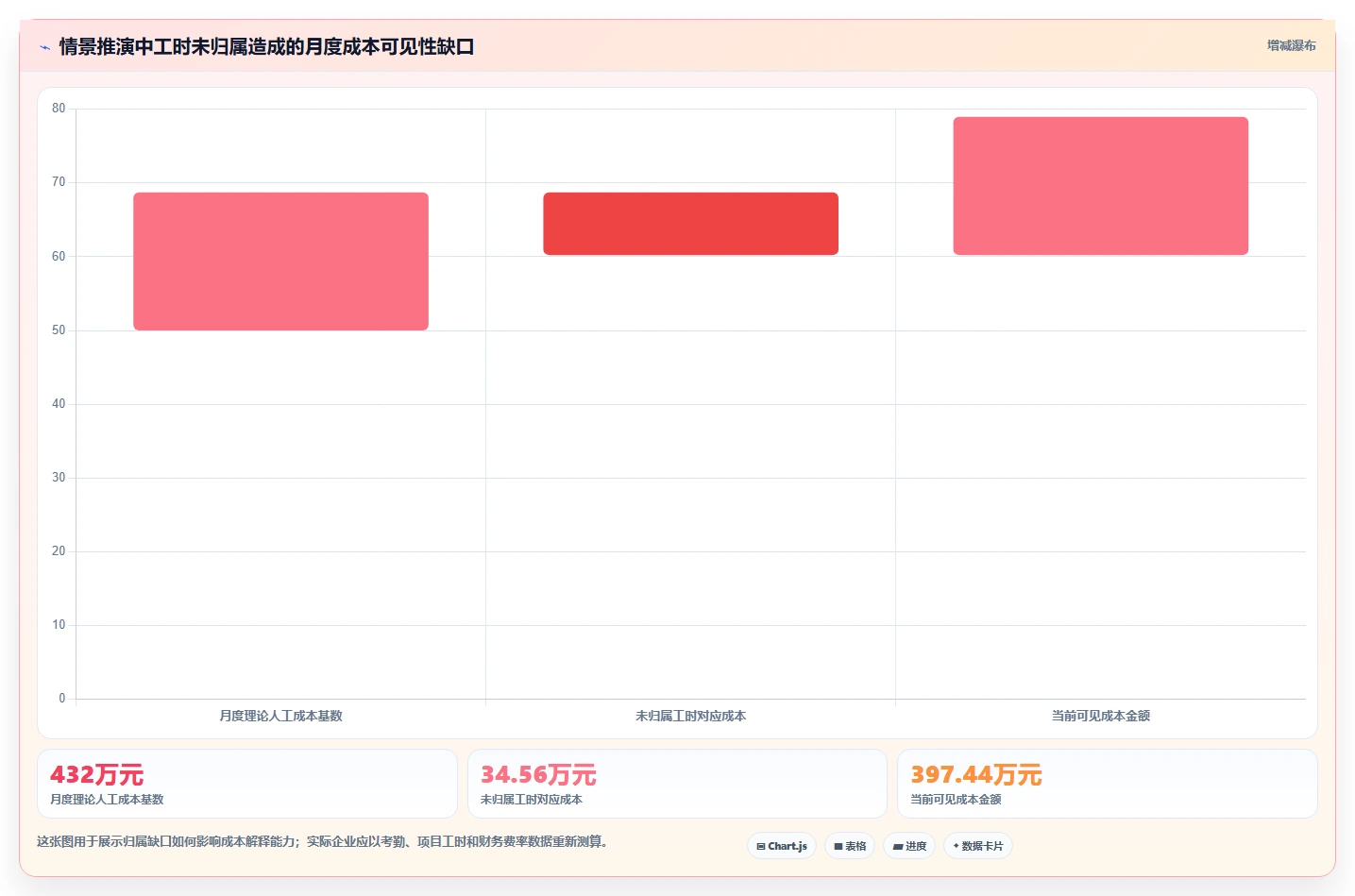Click the y-axis tick label 50
Image resolution: width=1355 pixels, height=896 pixels.
coord(59,330)
